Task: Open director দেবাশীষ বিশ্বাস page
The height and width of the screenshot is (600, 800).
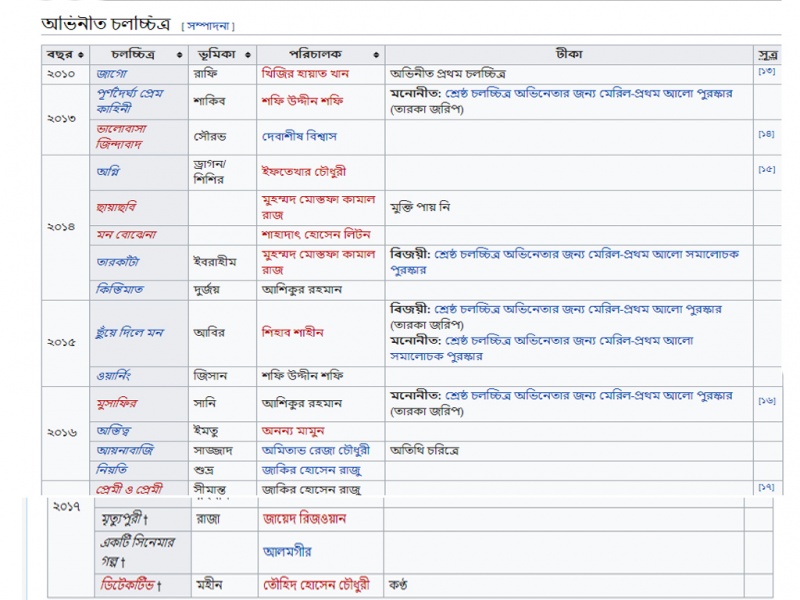Action: click(299, 136)
